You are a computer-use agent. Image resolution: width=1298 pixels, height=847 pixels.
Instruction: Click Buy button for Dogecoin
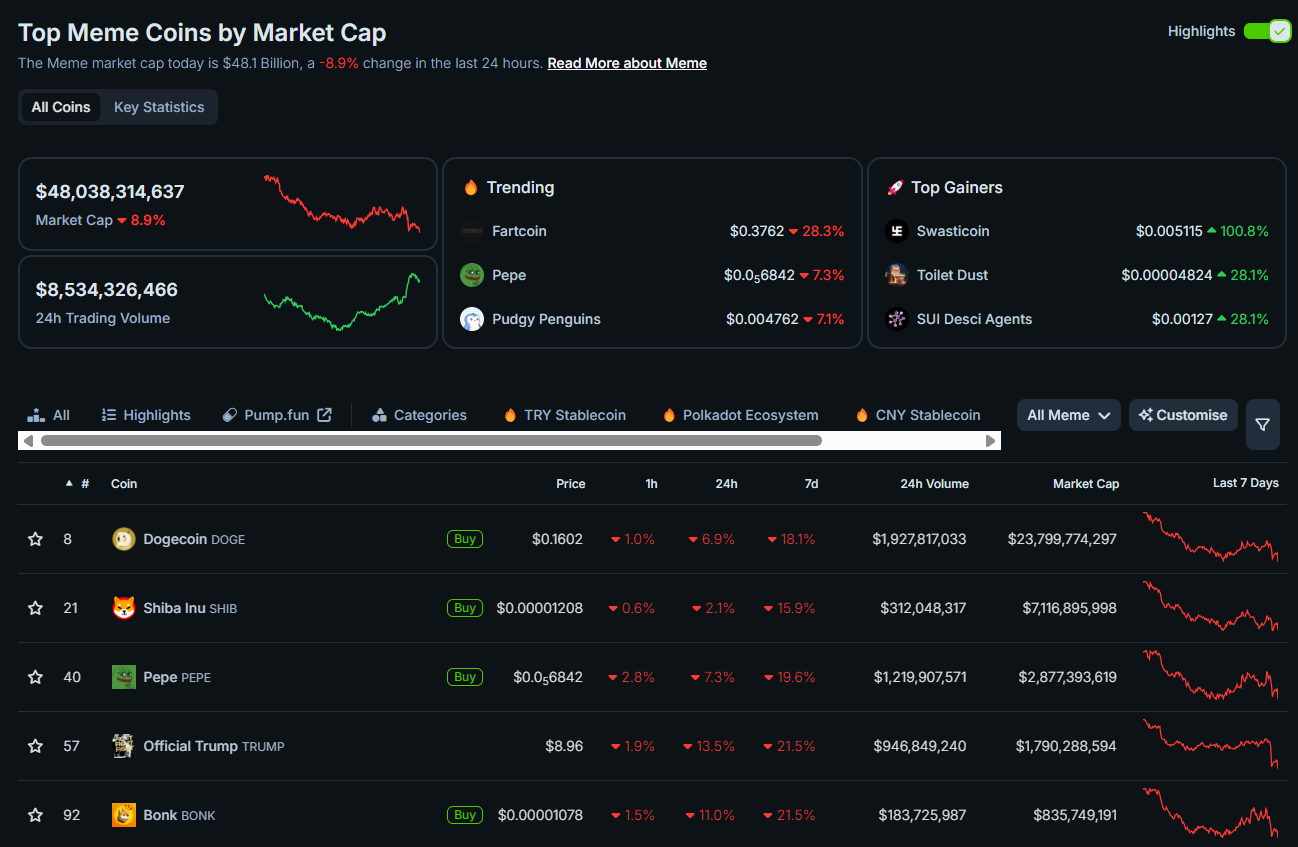(465, 539)
